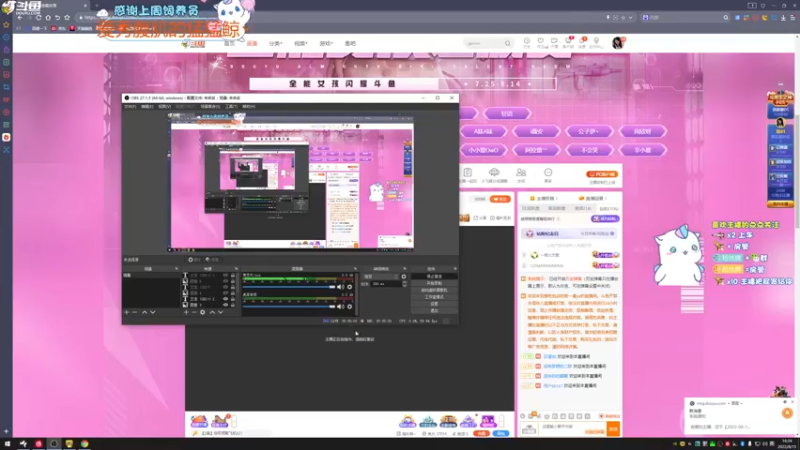Open Windows Start button on taskbar
Viewport: 800px width, 450px height.
[7, 444]
